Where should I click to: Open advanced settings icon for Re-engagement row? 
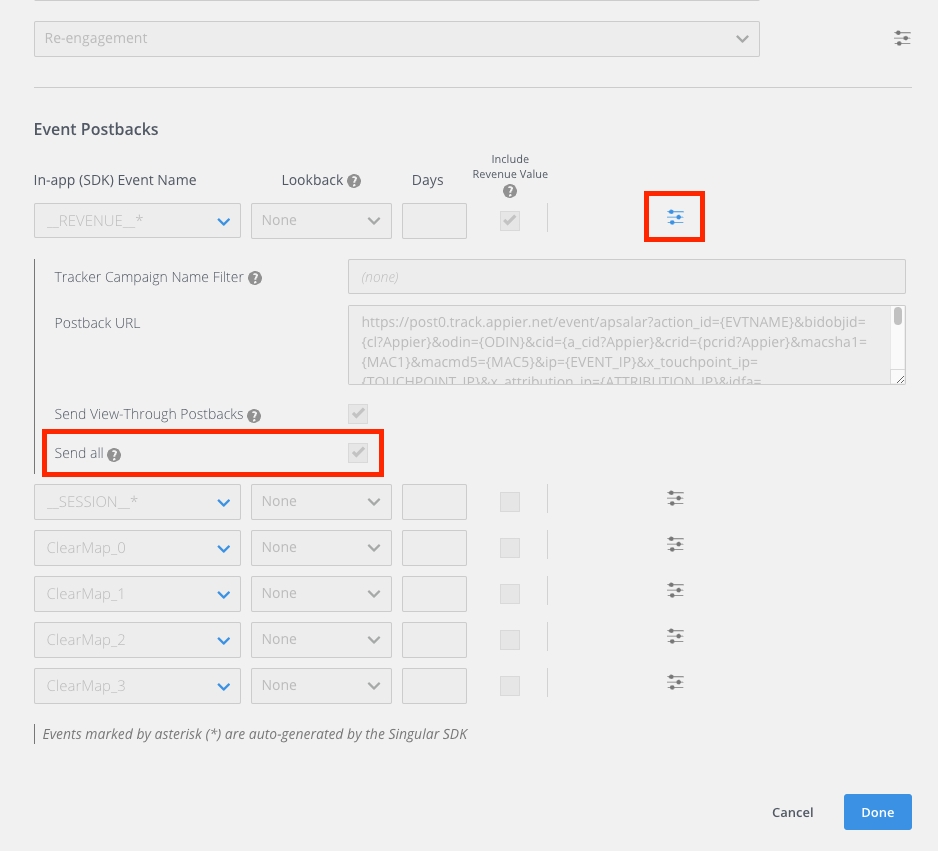point(902,39)
